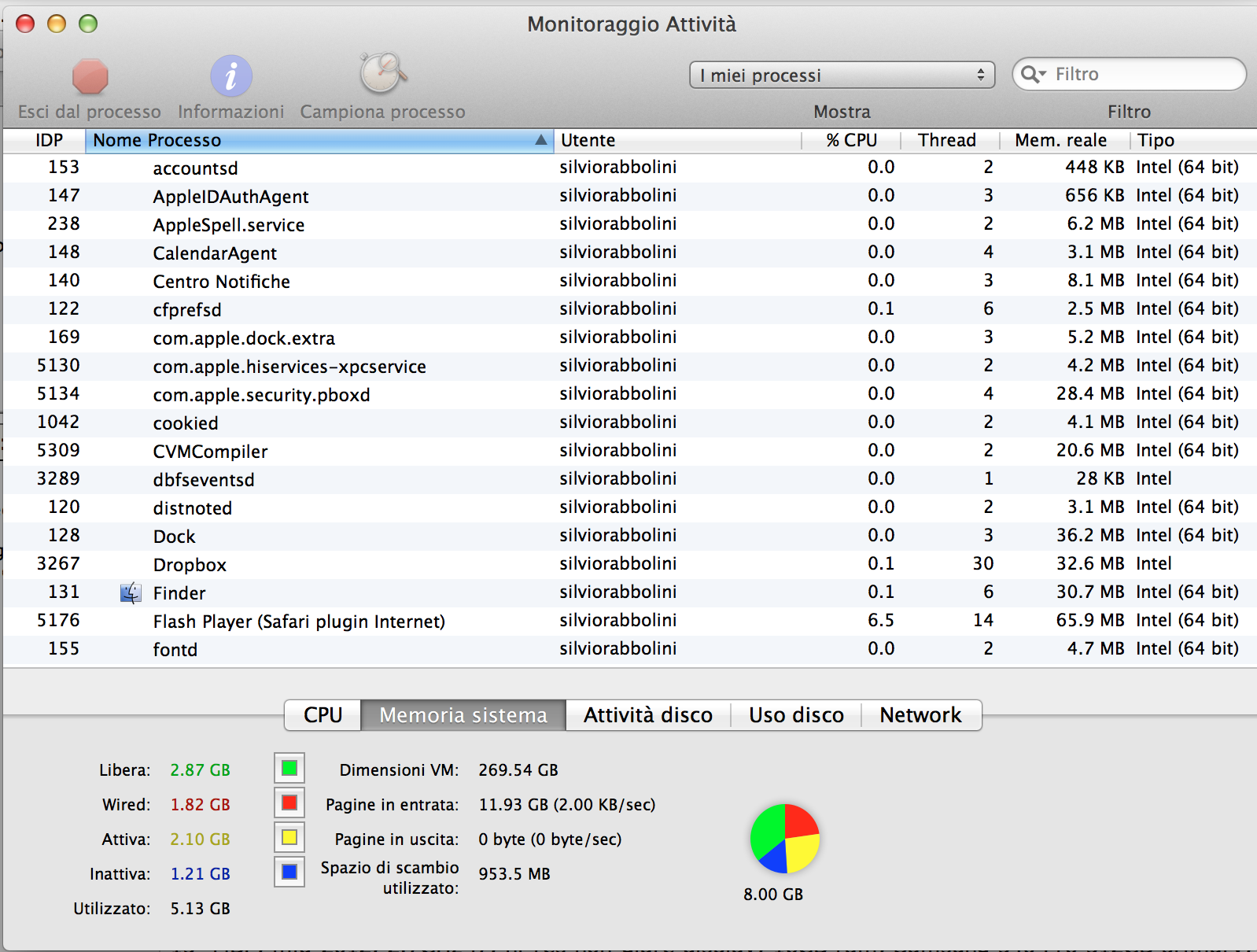
Task: Click the 8.00 GB total memory label
Action: pyautogui.click(x=773, y=895)
